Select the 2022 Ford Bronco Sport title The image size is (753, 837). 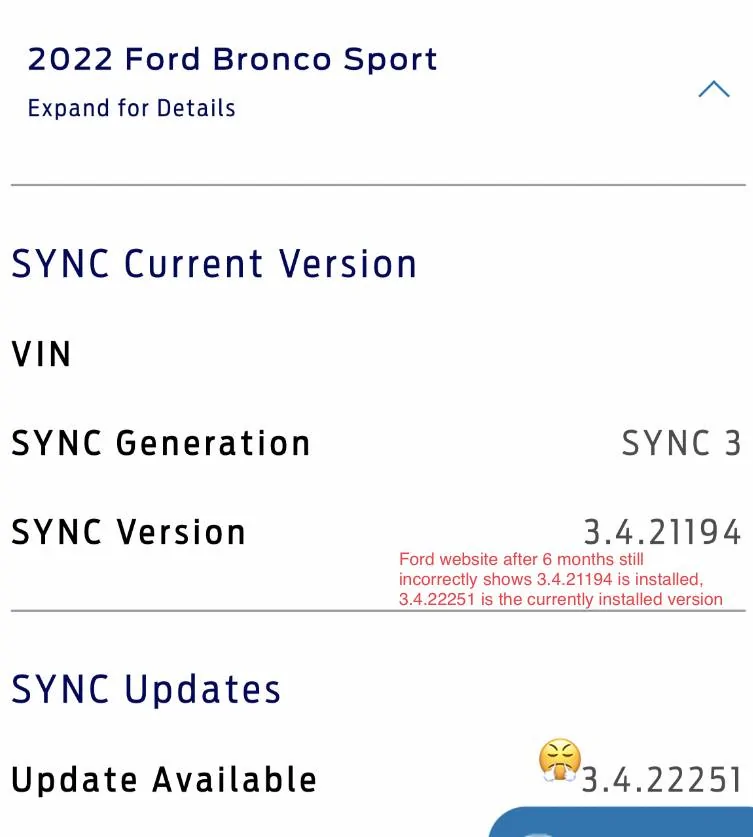232,59
